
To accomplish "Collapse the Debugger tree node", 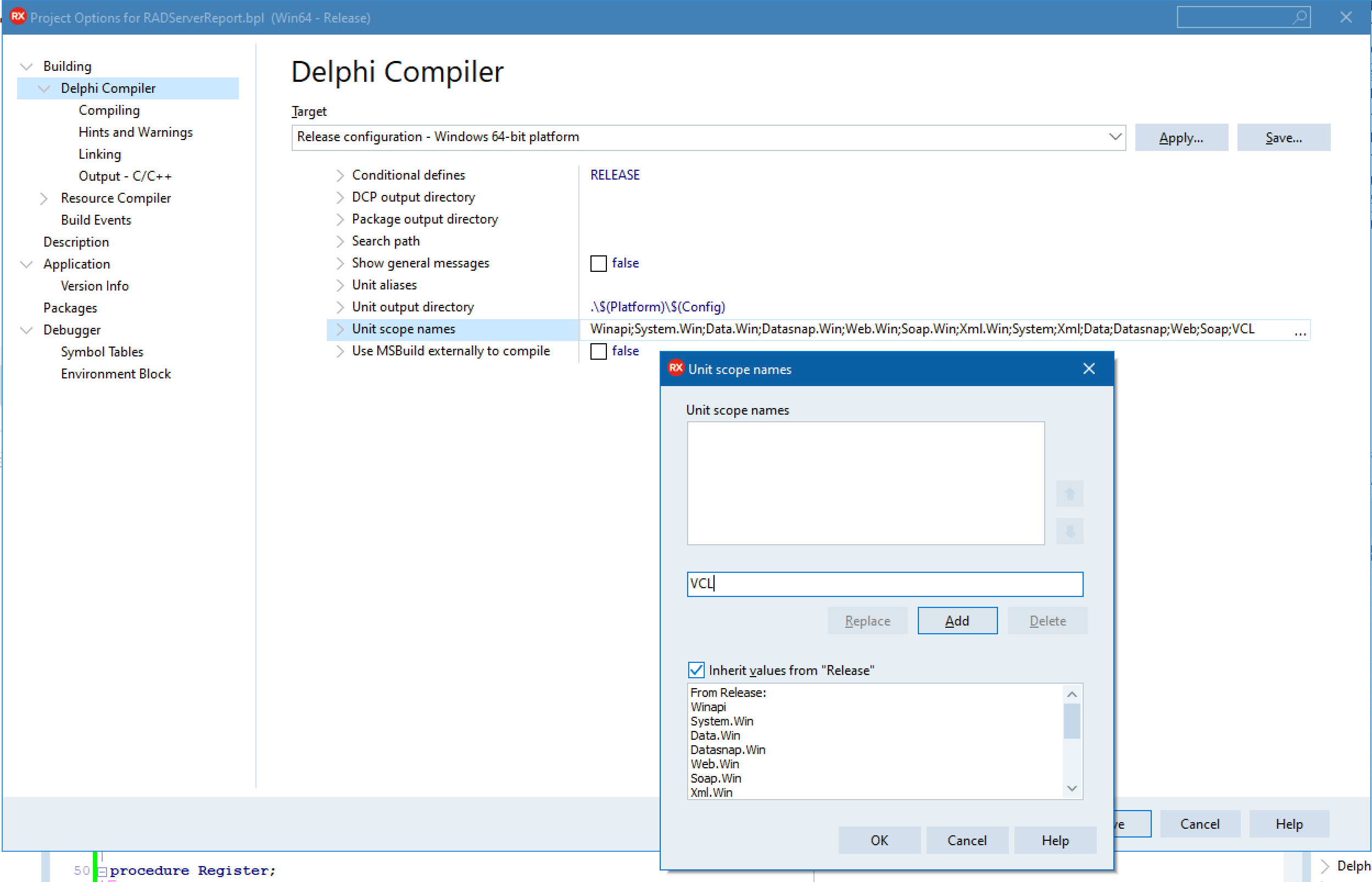I will tap(26, 330).
